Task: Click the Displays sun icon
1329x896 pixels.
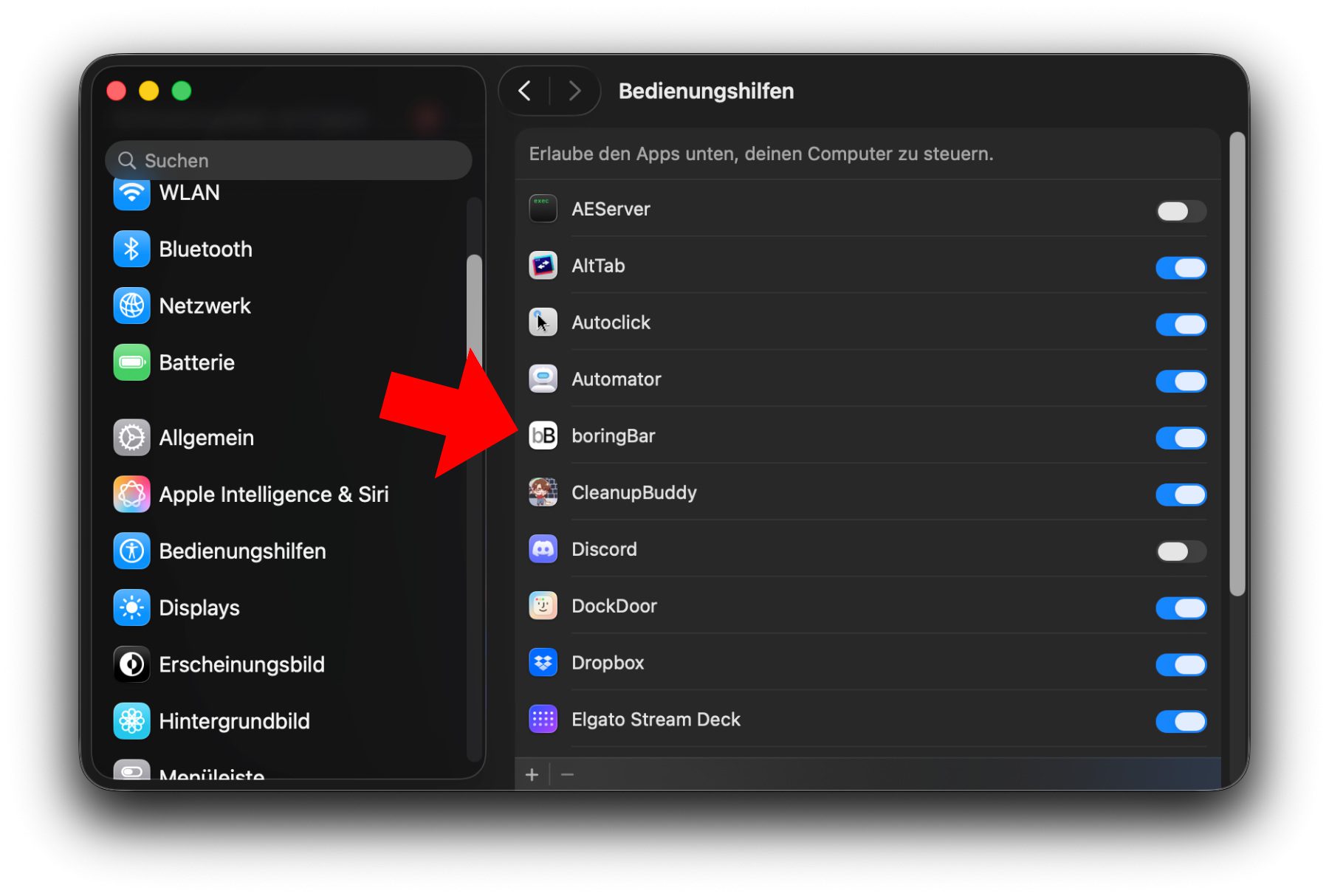Action: pyautogui.click(x=131, y=608)
